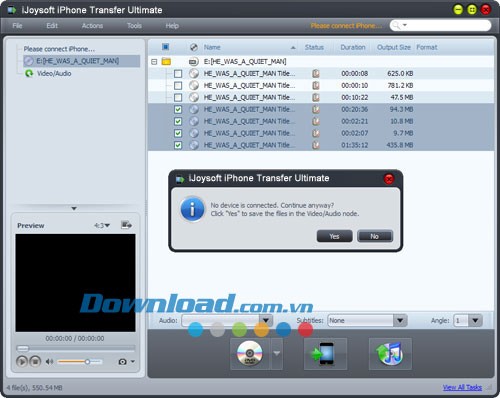Click disc icon of the 00:10:22 title
The width and height of the screenshot is (500, 398).
point(194,97)
